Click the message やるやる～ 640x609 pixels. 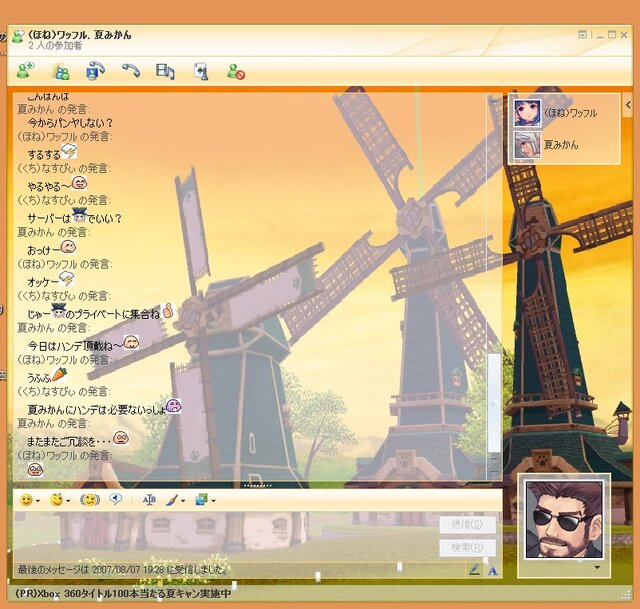point(49,186)
